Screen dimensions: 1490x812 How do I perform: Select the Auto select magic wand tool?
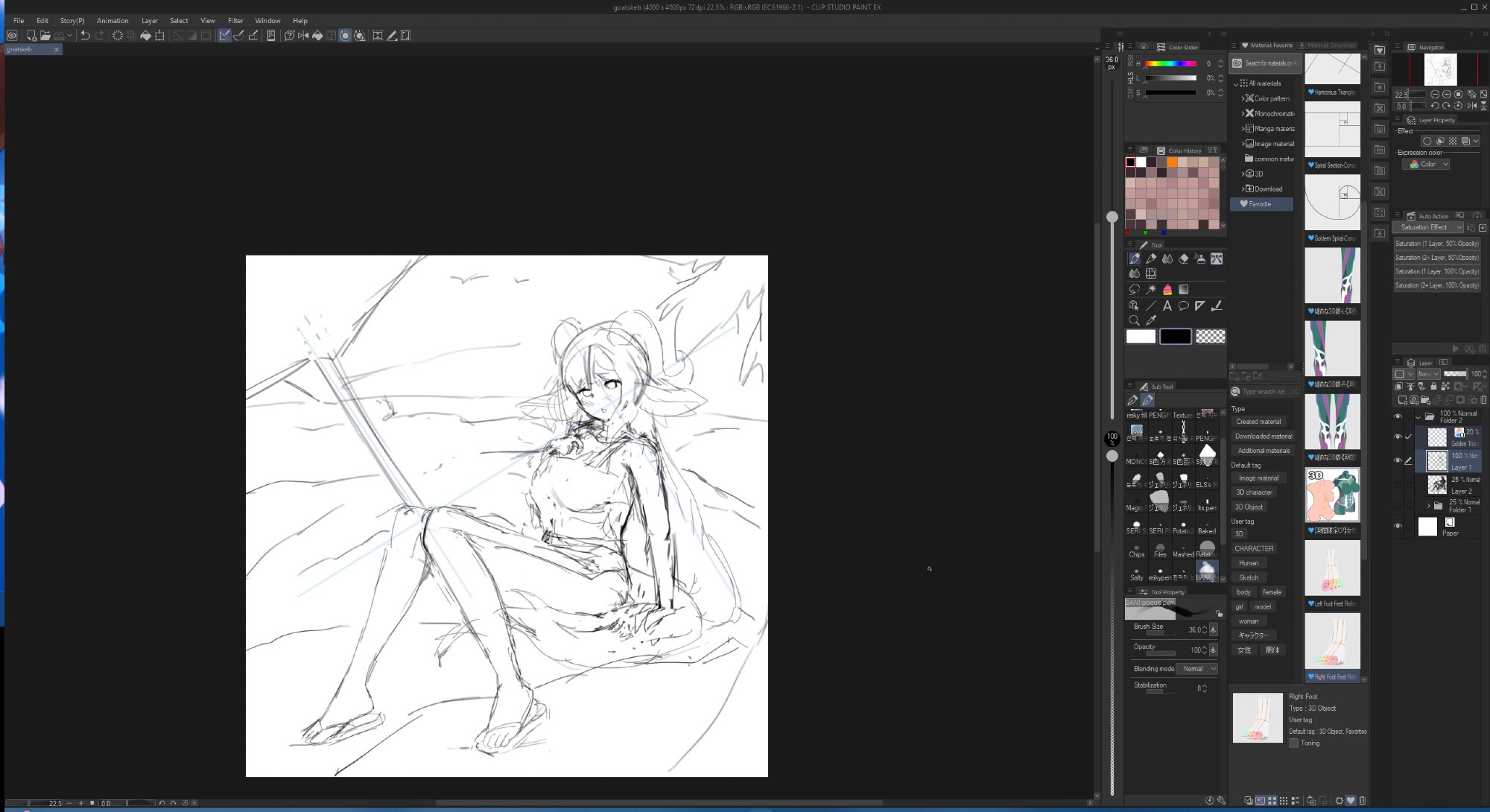point(1151,289)
